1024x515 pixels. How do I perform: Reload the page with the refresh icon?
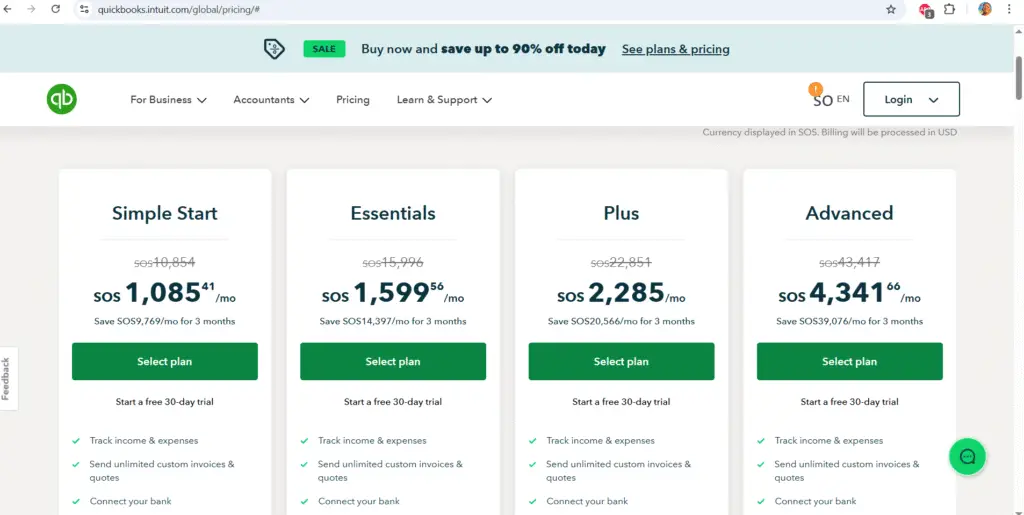point(55,9)
